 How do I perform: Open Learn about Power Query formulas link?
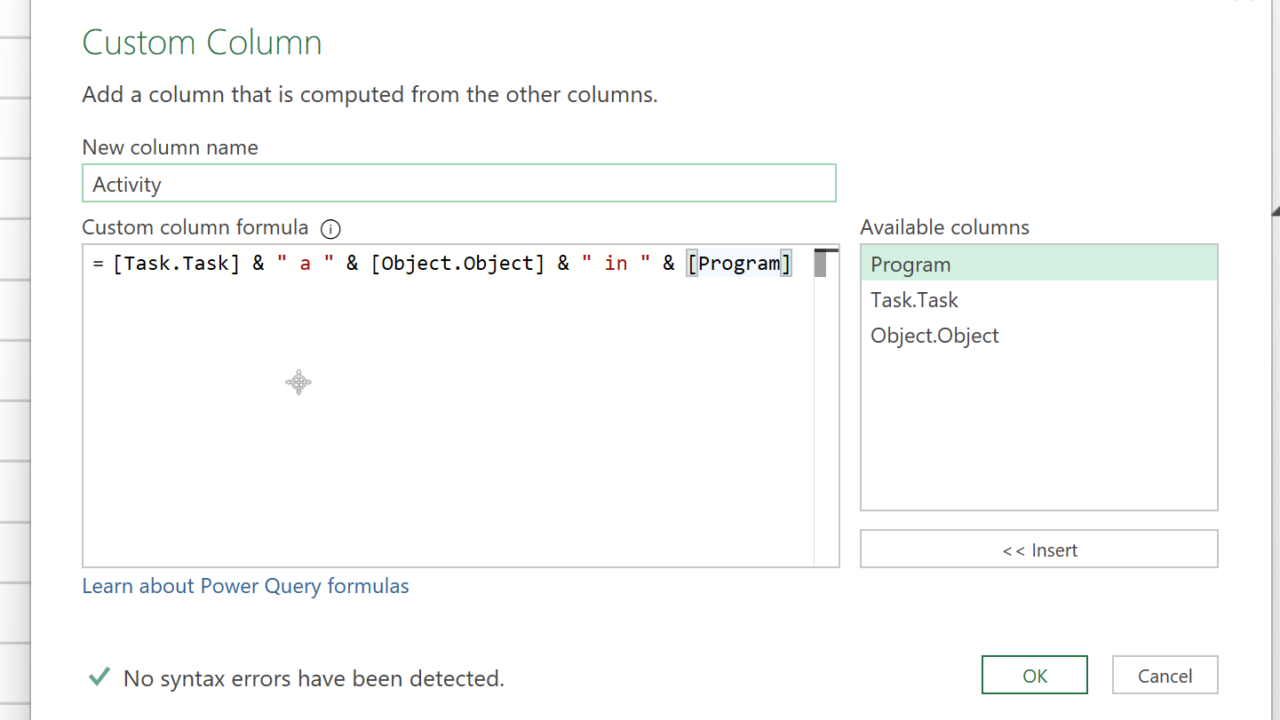click(245, 586)
